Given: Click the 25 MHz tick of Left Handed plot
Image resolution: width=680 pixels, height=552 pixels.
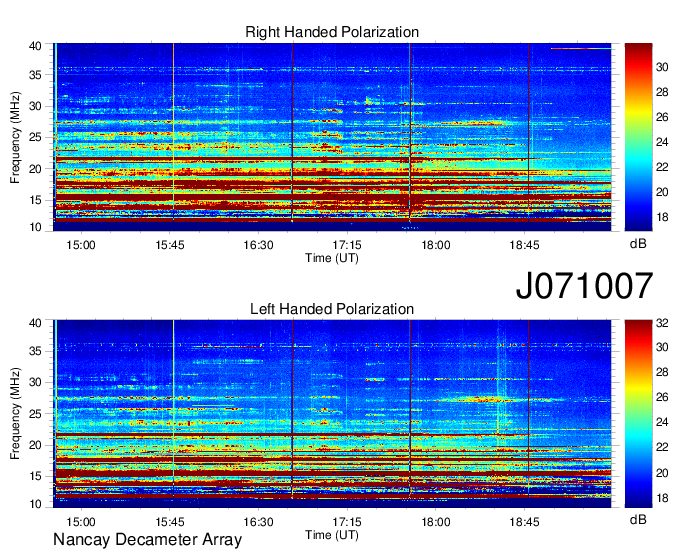Looking at the screenshot, I should (x=35, y=414).
